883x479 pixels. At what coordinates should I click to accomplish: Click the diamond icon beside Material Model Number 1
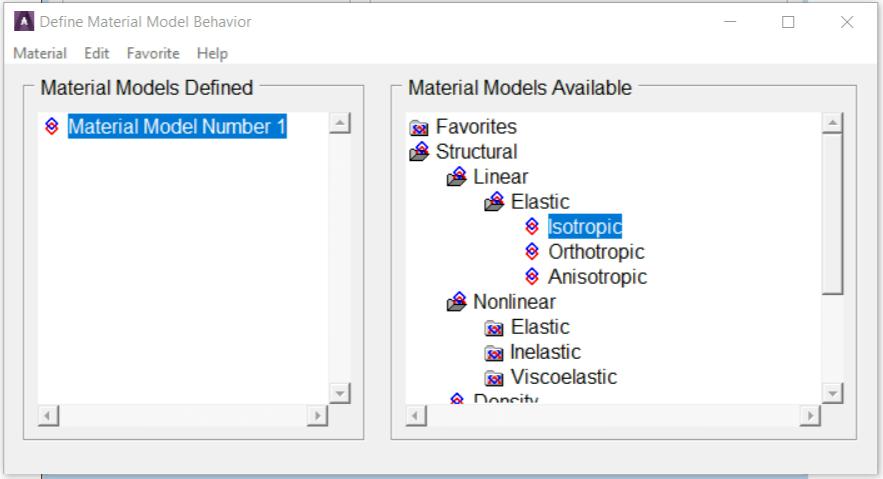coord(52,127)
